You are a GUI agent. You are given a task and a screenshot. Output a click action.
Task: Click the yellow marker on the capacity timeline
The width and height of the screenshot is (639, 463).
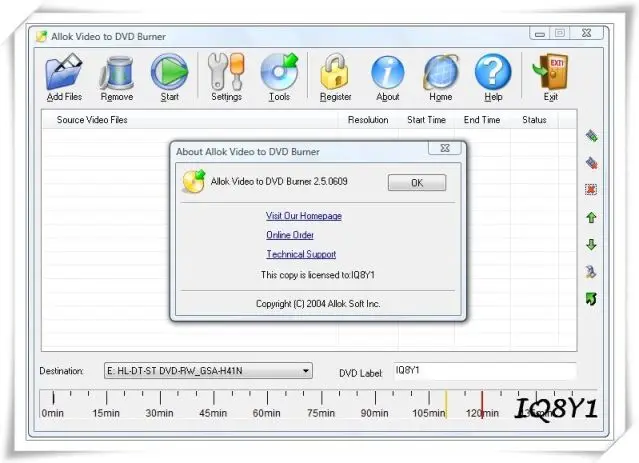click(x=446, y=404)
